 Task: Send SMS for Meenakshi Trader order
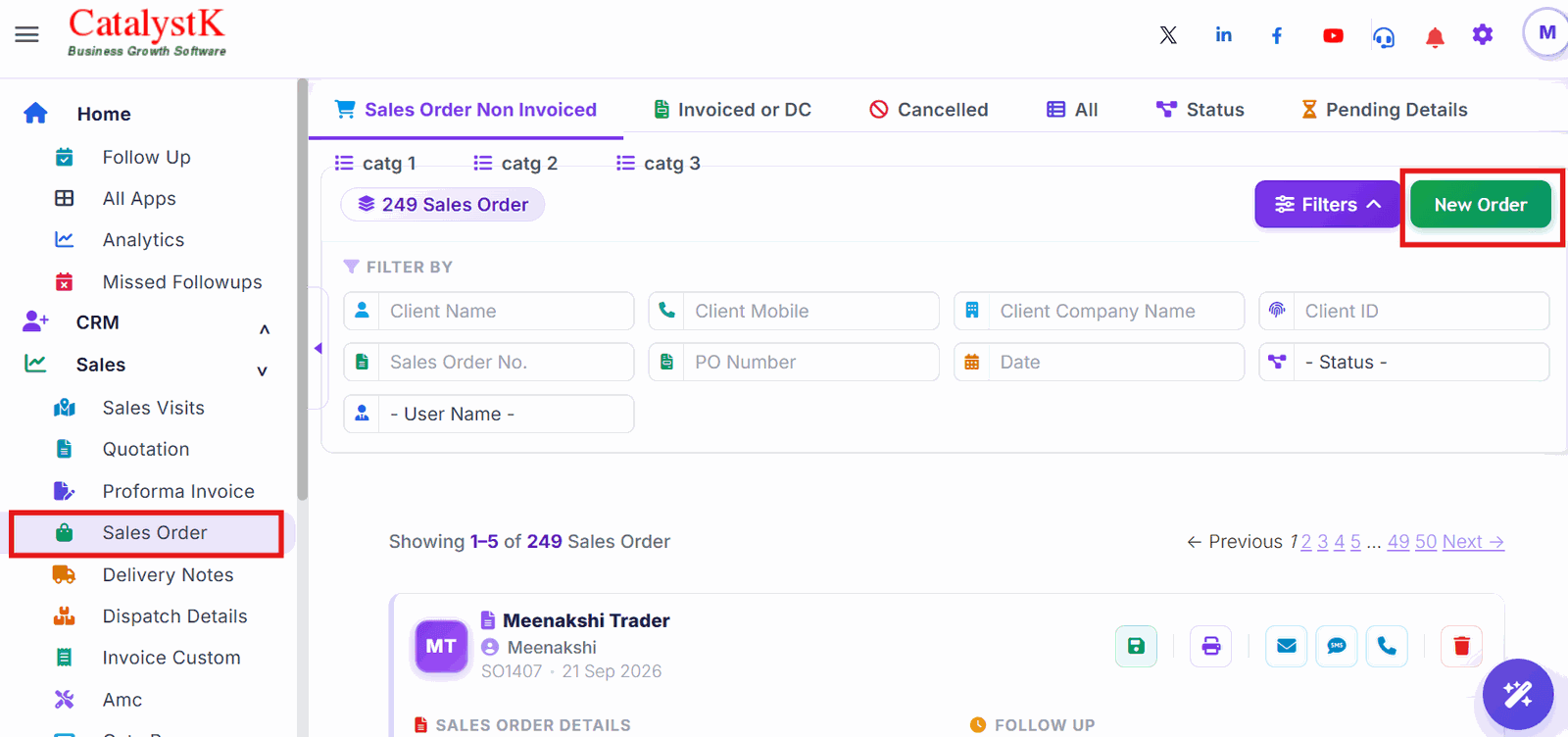click(1337, 646)
